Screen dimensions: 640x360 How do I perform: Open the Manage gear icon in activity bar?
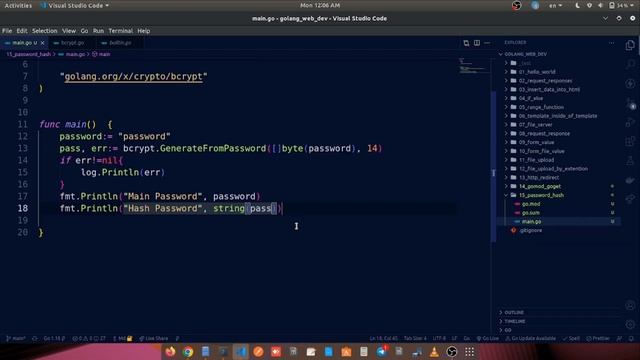pyautogui.click(x=630, y=324)
